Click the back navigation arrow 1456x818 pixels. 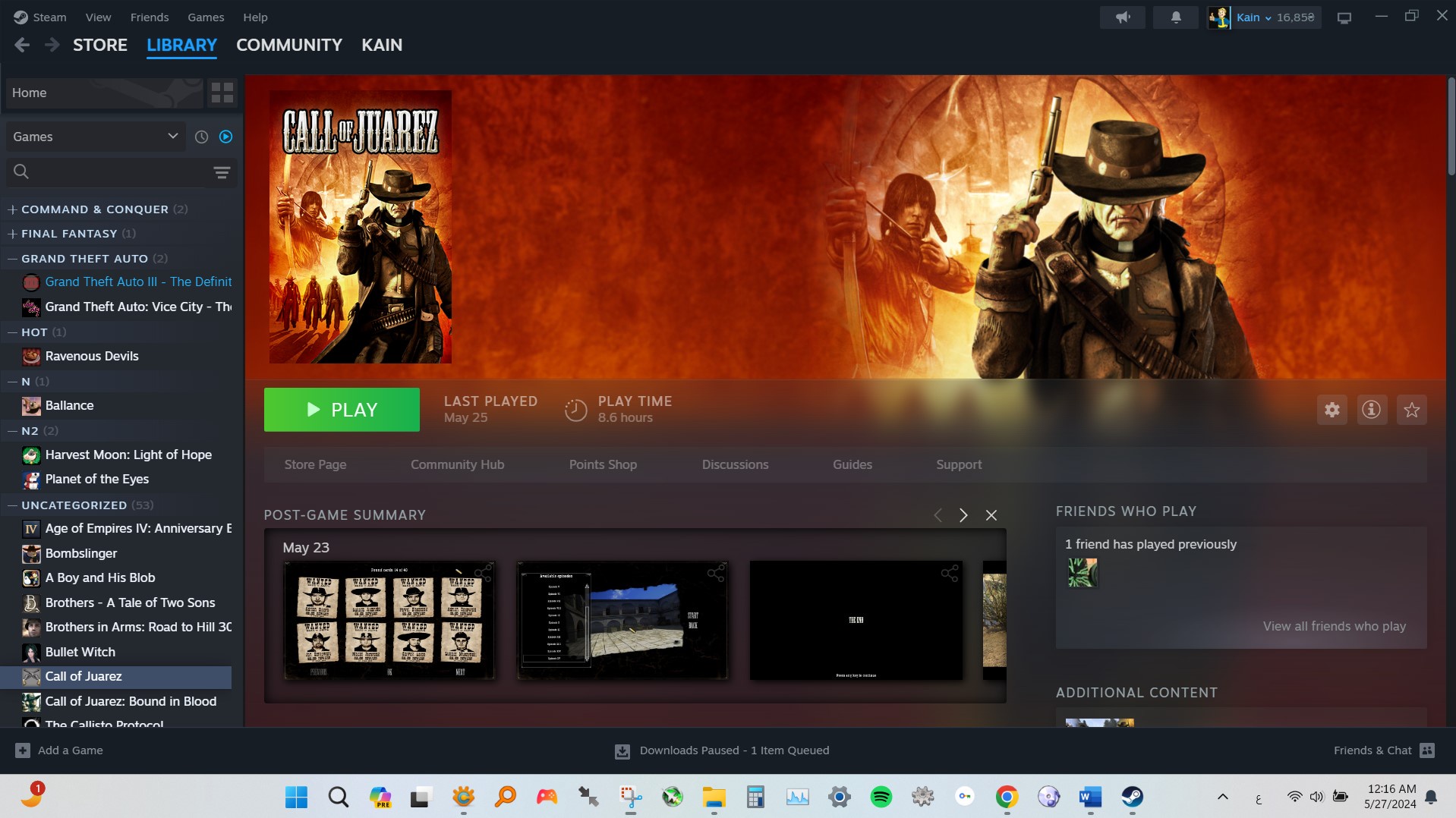22,45
